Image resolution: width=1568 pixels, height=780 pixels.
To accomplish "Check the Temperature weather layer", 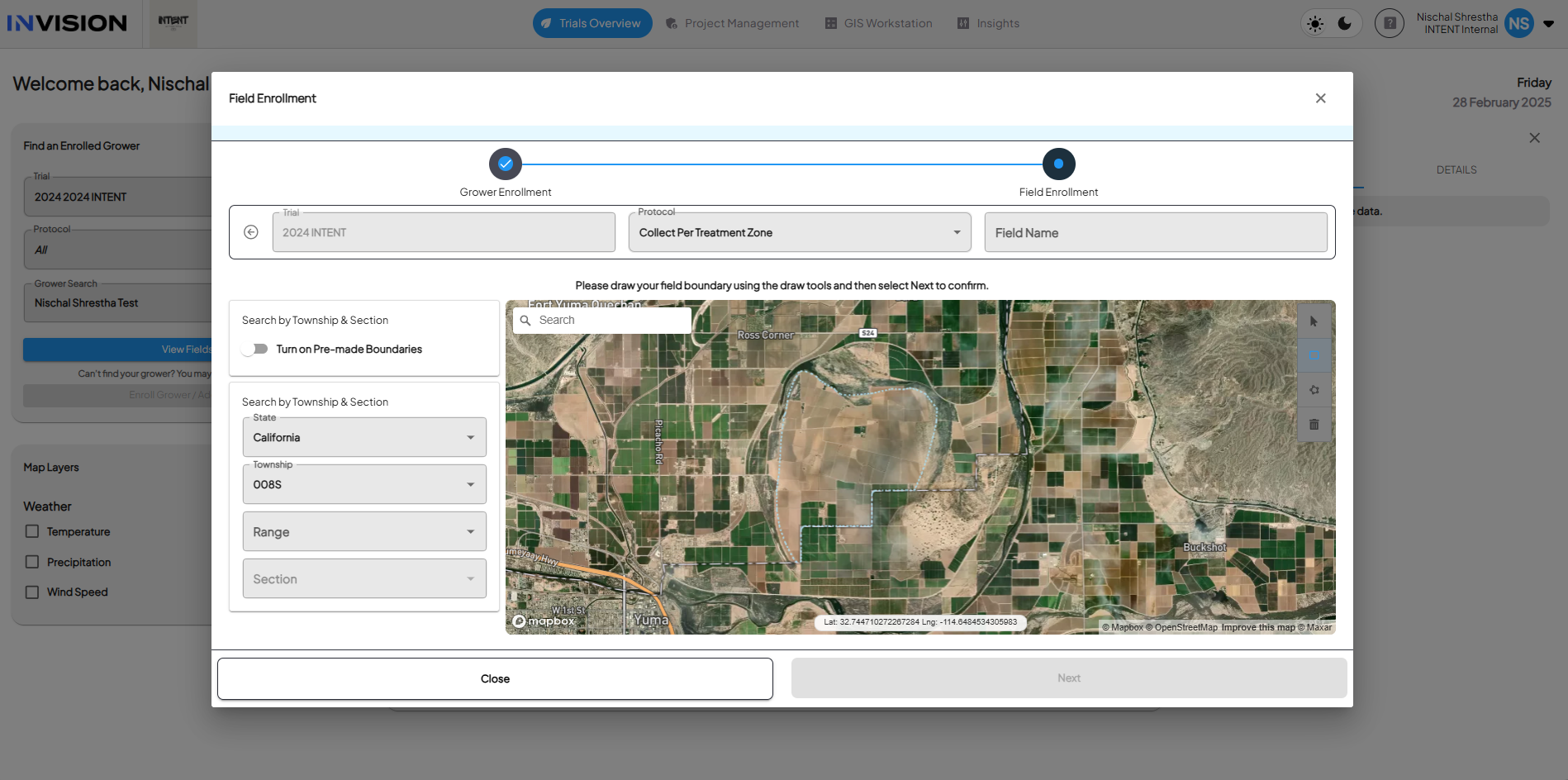I will pos(32,531).
